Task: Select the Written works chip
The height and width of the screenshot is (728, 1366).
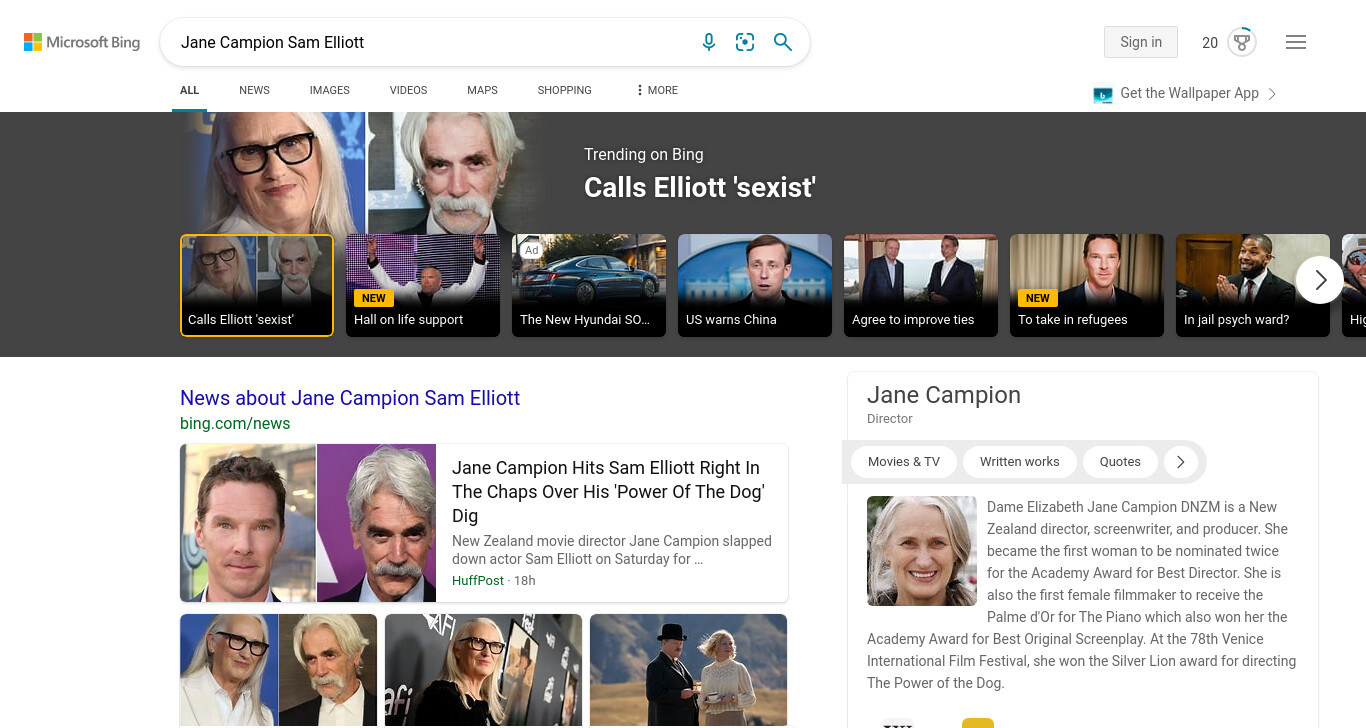Action: pyautogui.click(x=1019, y=462)
